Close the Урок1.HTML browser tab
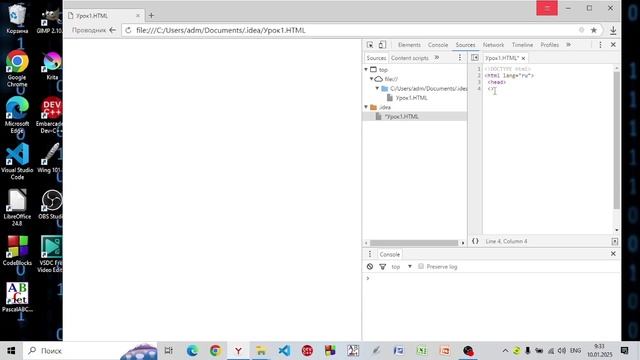Viewport: 640px width, 360px height. point(138,16)
